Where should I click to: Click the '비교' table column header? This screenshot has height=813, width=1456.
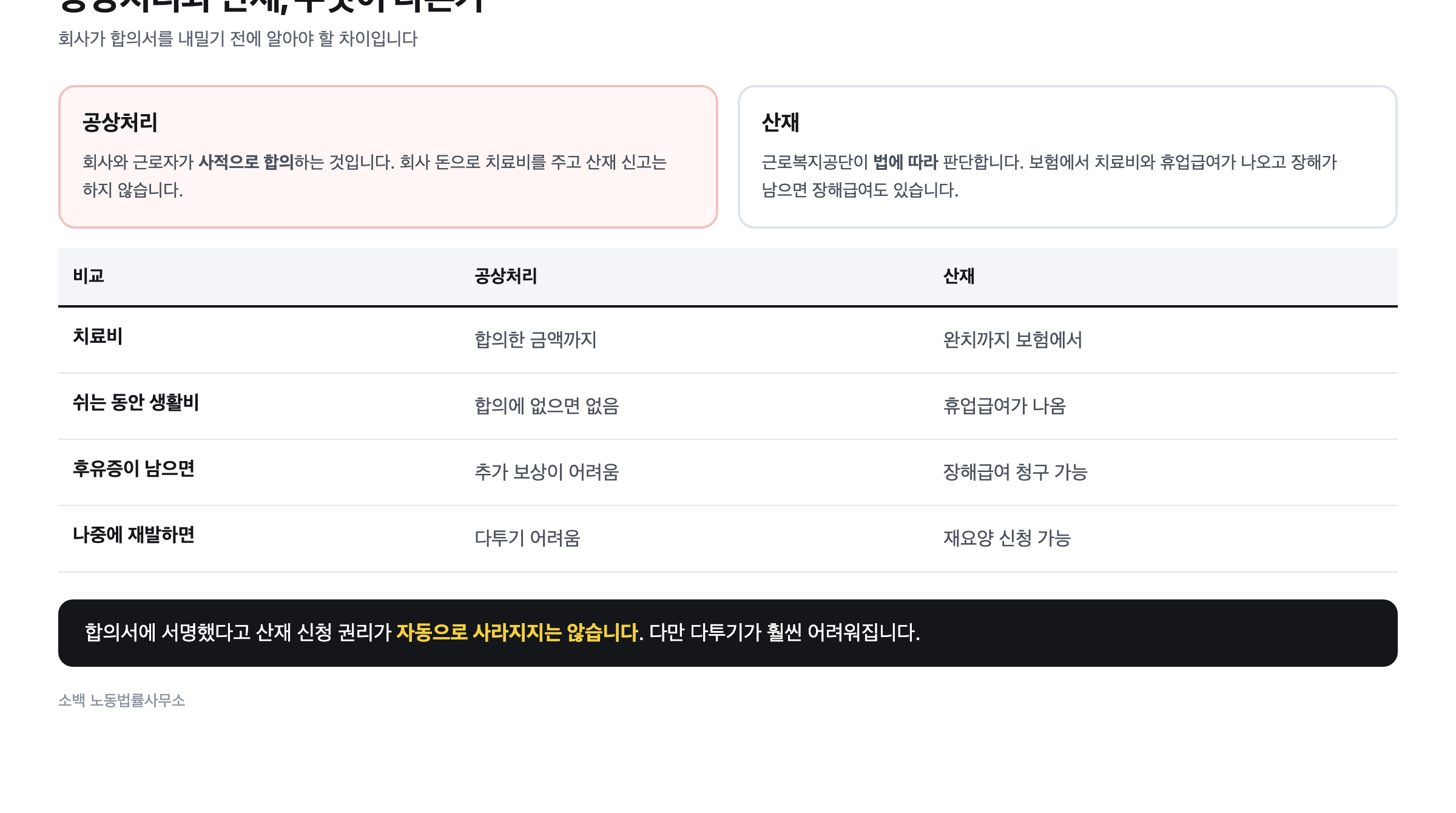[x=89, y=276]
